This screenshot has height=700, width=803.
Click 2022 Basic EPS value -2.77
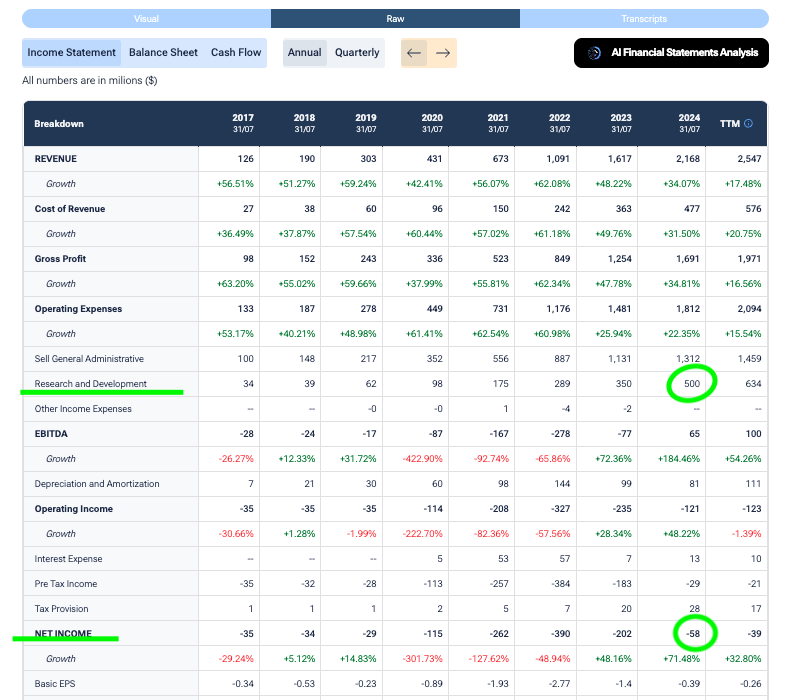click(560, 684)
